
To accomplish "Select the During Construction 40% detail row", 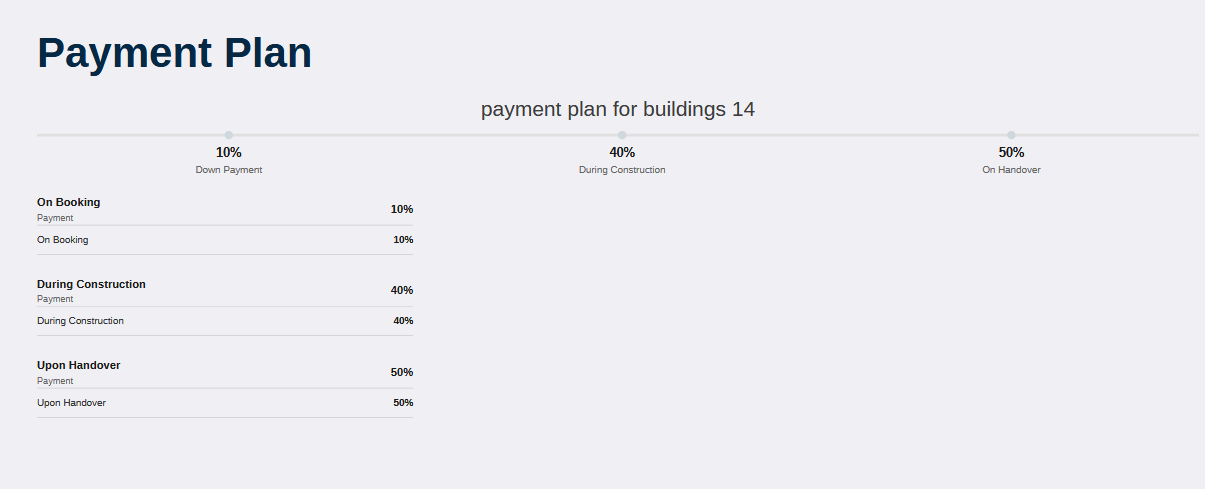I will point(225,321).
